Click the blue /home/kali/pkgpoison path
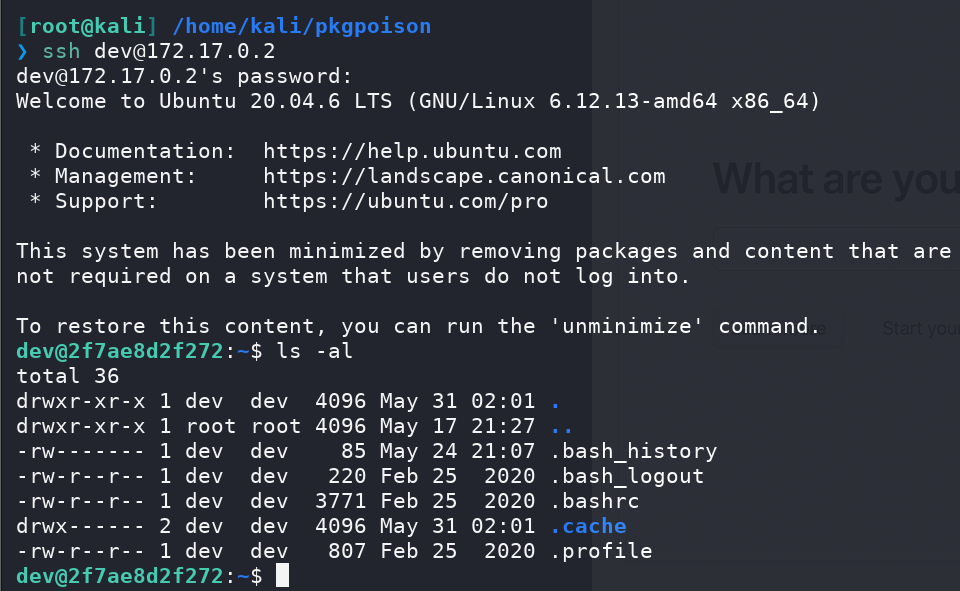 coord(302,26)
